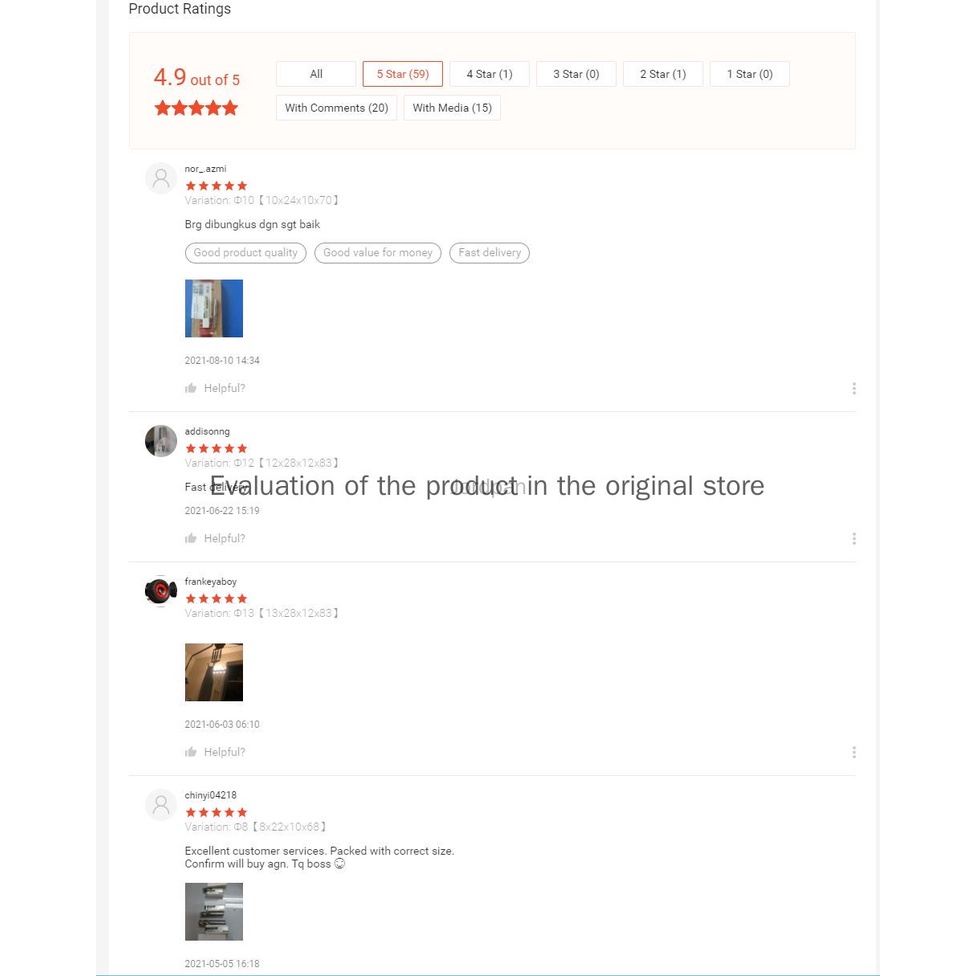Click chinyi04218's default avatar icon
Viewport: 976px width, 976px height.
coord(161,805)
